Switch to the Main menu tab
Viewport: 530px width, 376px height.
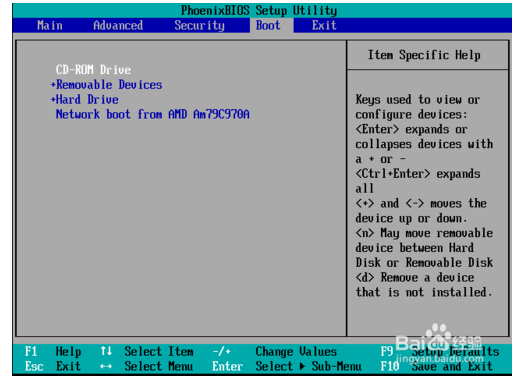tap(50, 25)
